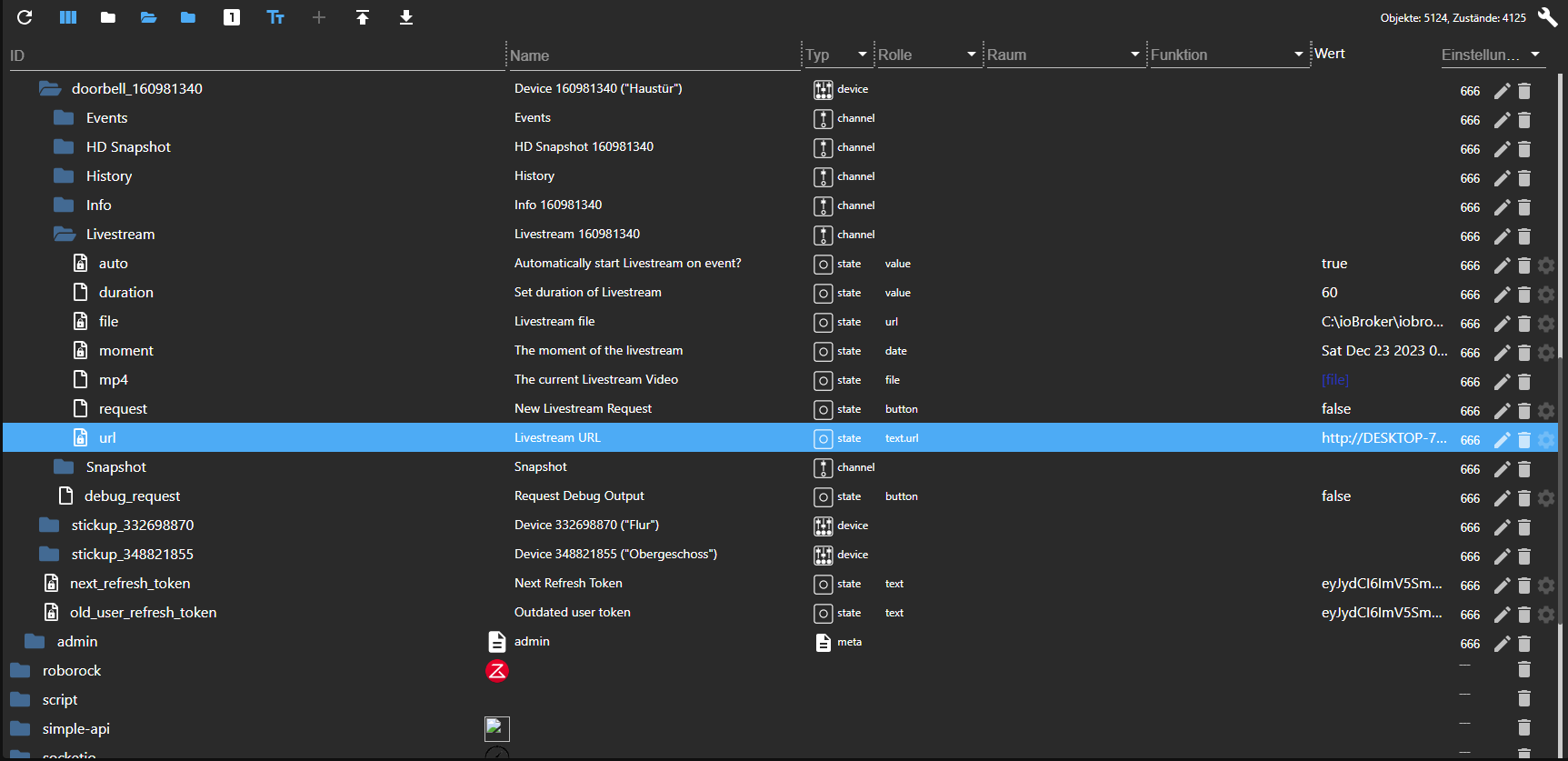Click the value 60 of duration state

coord(1329,293)
